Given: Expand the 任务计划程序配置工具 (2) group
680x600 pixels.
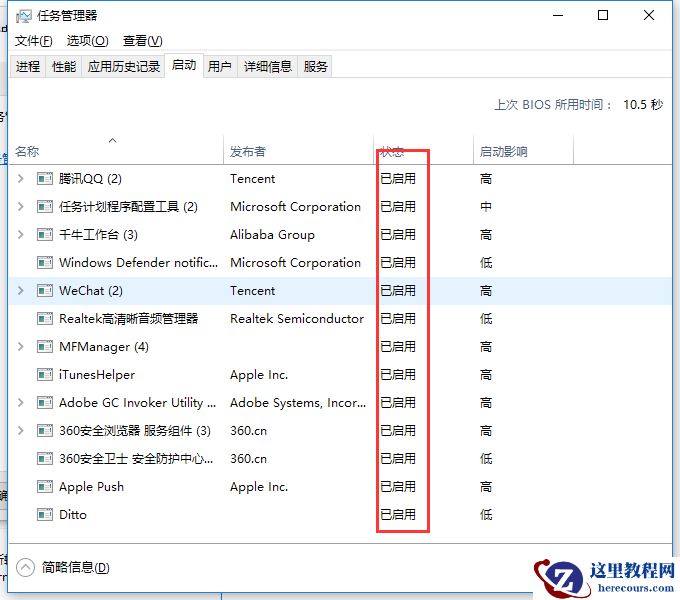Looking at the screenshot, I should [x=20, y=207].
